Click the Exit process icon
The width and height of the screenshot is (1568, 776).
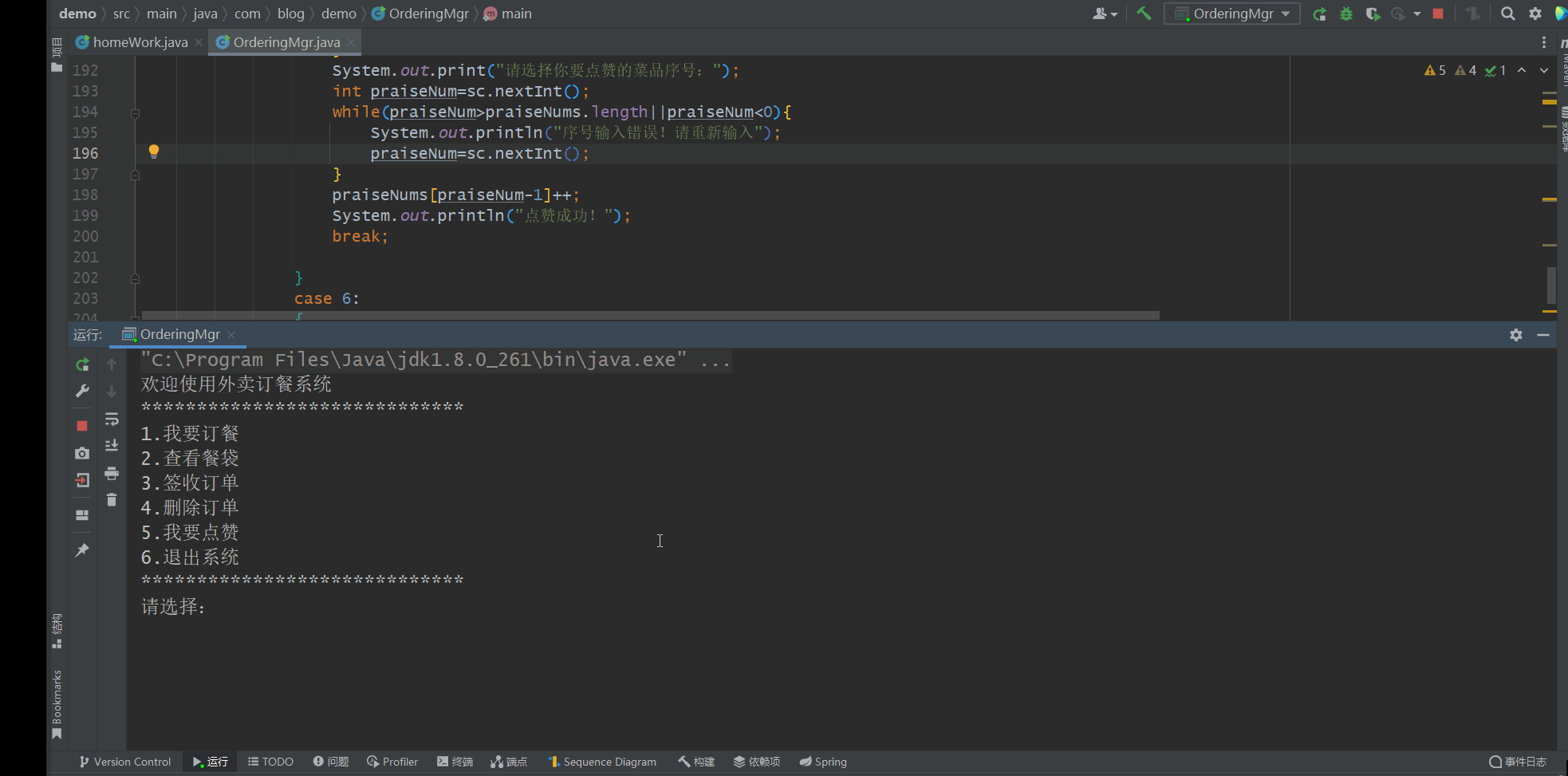[82, 480]
